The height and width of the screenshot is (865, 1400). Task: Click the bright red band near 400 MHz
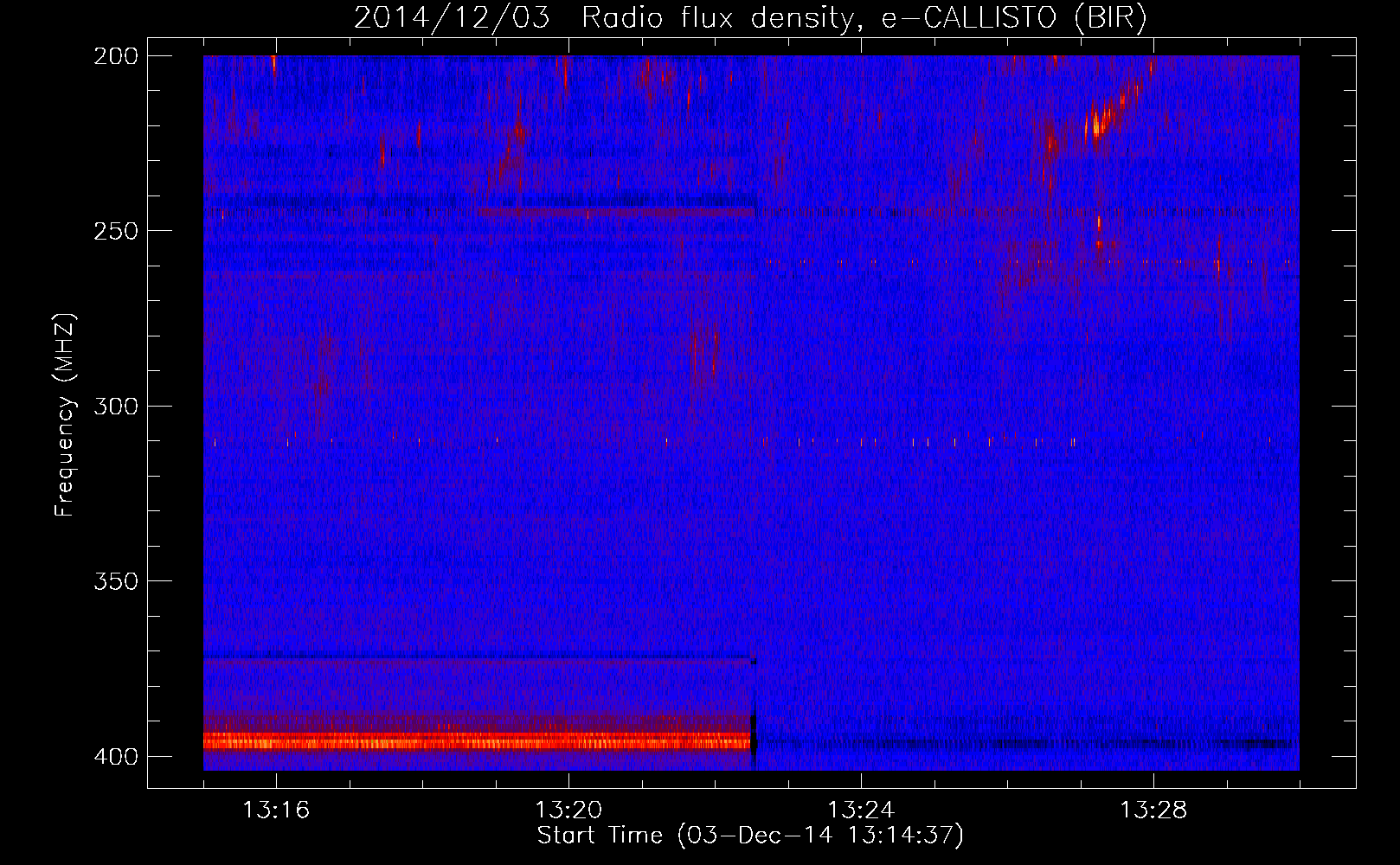click(x=478, y=741)
